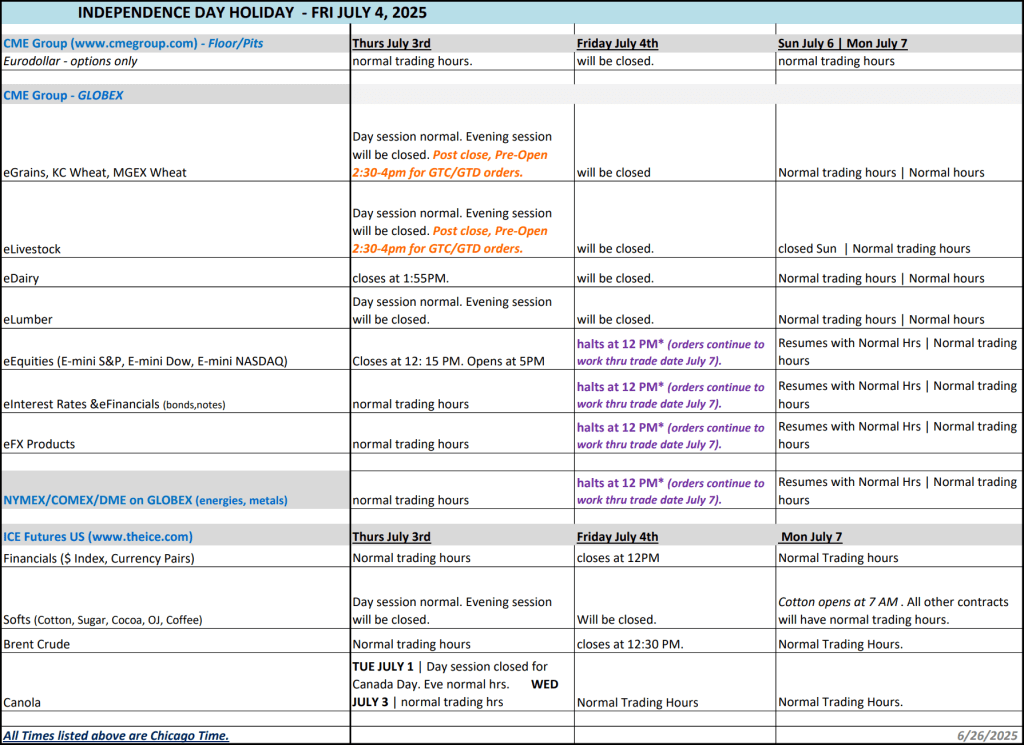Click Financials Monday 'Normal Trading hours' cell

838,558
